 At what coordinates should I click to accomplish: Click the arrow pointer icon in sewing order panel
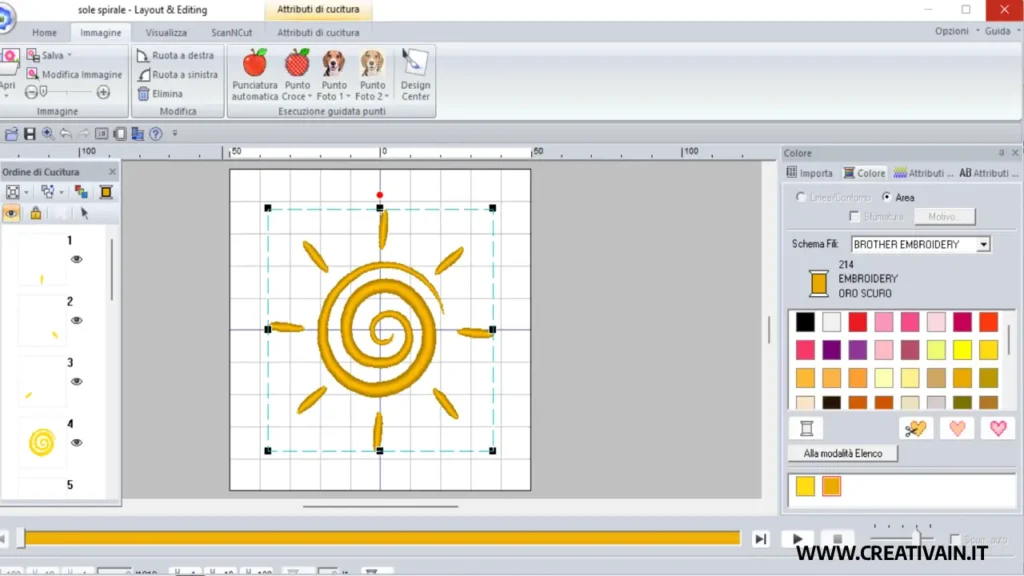point(84,213)
